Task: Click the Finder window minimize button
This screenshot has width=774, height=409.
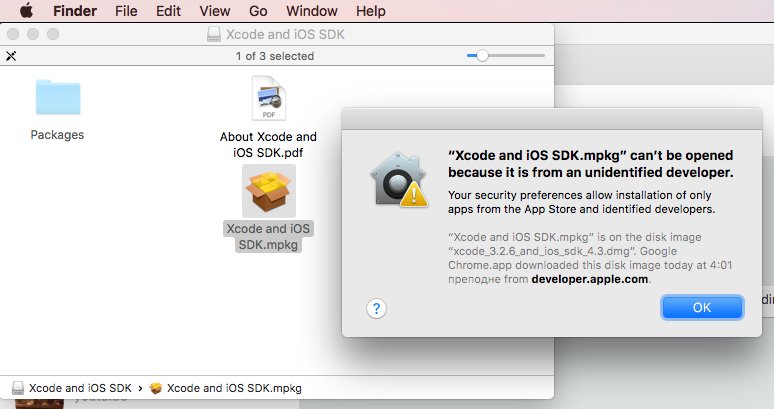Action: (x=33, y=34)
